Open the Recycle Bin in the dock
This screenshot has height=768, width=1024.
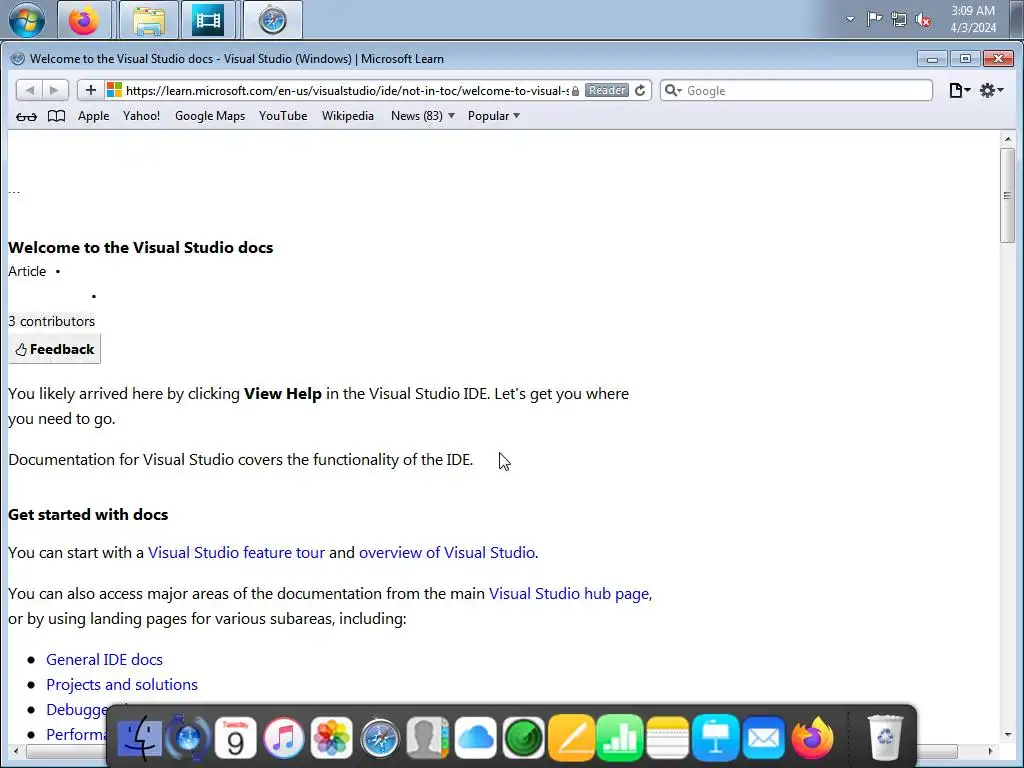pyautogui.click(x=886, y=738)
